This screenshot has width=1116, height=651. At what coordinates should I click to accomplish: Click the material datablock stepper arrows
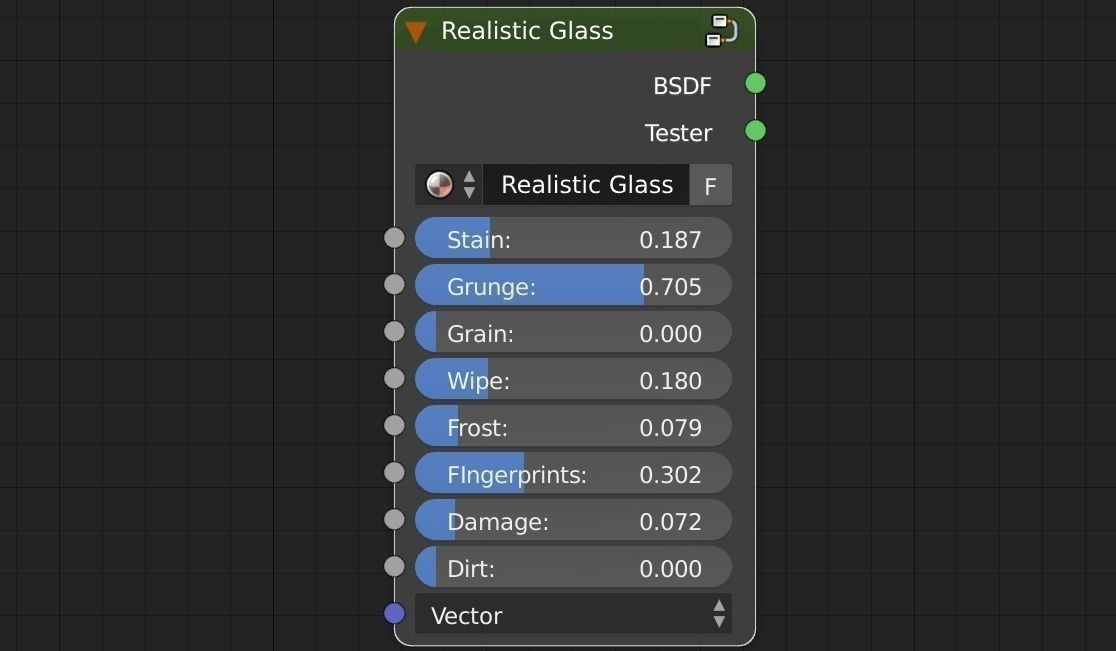[468, 184]
